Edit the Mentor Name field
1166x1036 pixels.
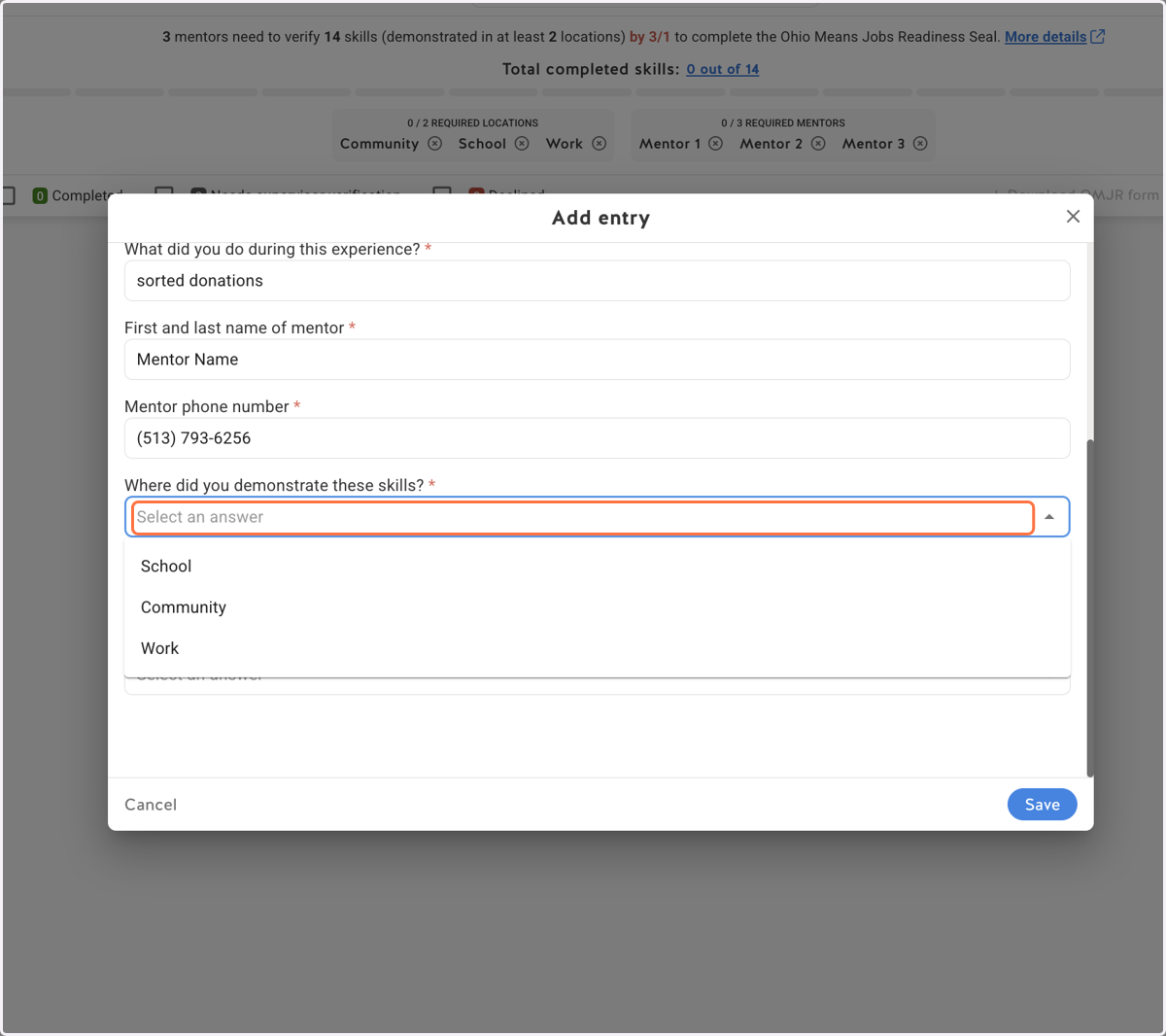click(x=598, y=360)
